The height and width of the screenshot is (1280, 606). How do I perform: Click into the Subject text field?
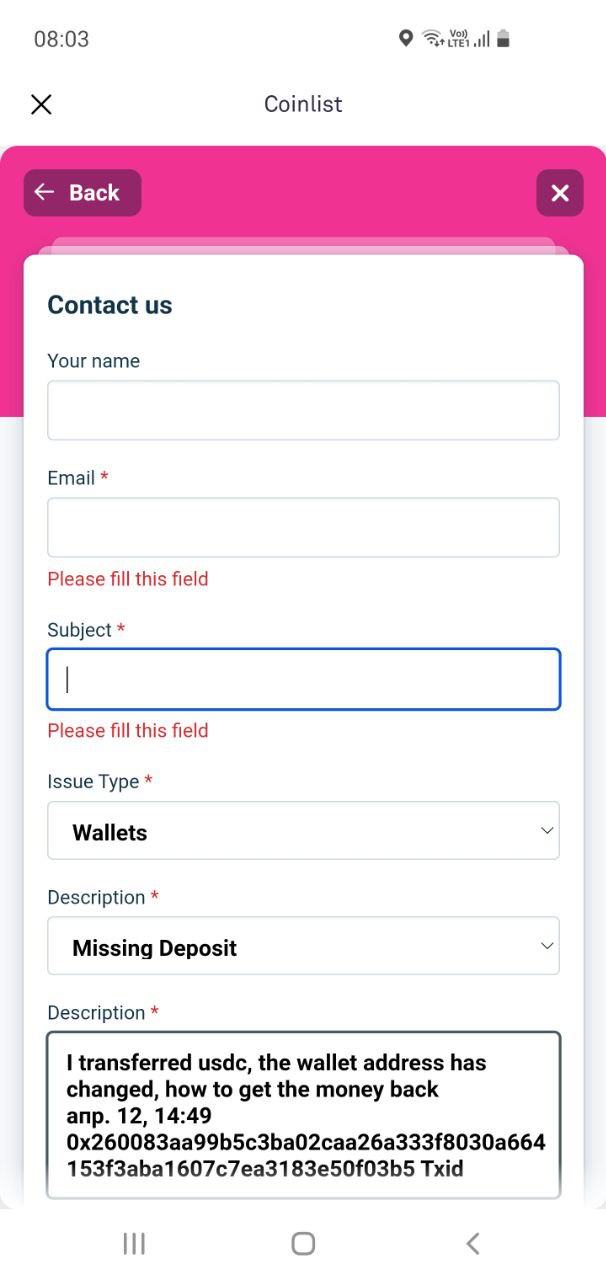(x=303, y=679)
